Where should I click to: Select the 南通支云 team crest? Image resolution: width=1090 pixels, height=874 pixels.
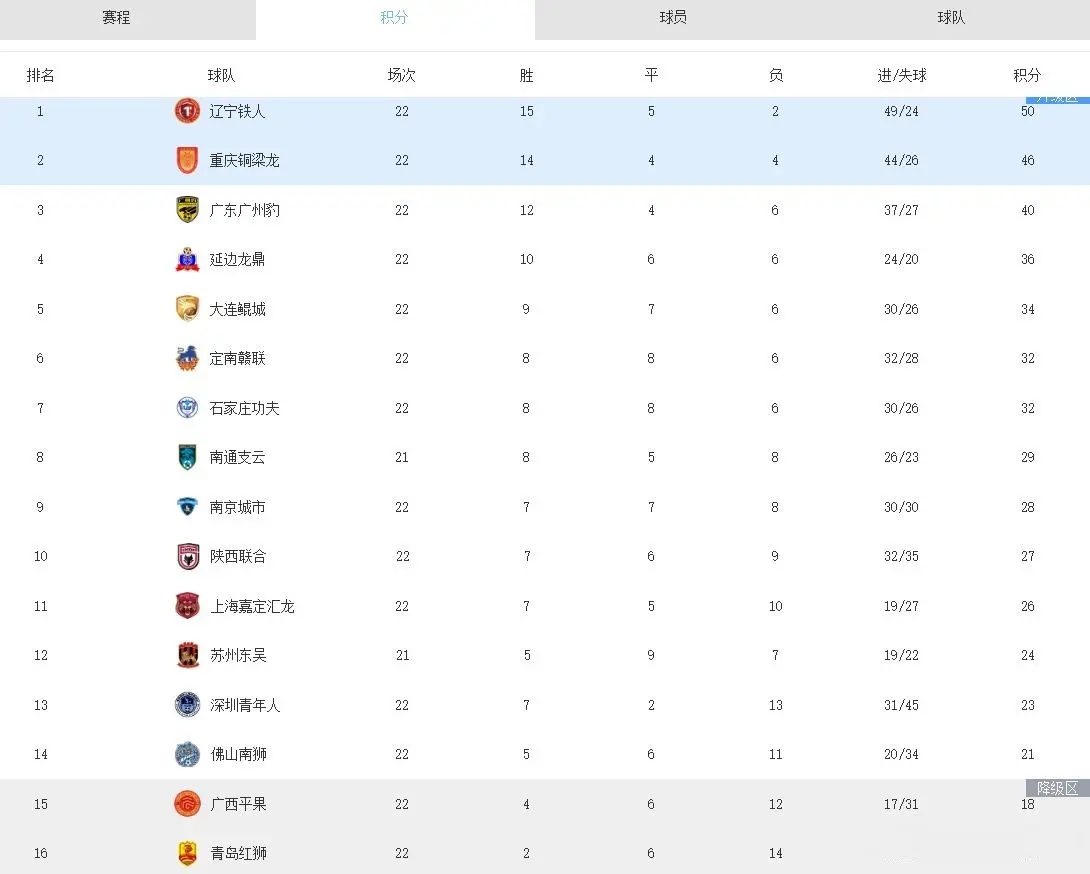click(x=187, y=457)
